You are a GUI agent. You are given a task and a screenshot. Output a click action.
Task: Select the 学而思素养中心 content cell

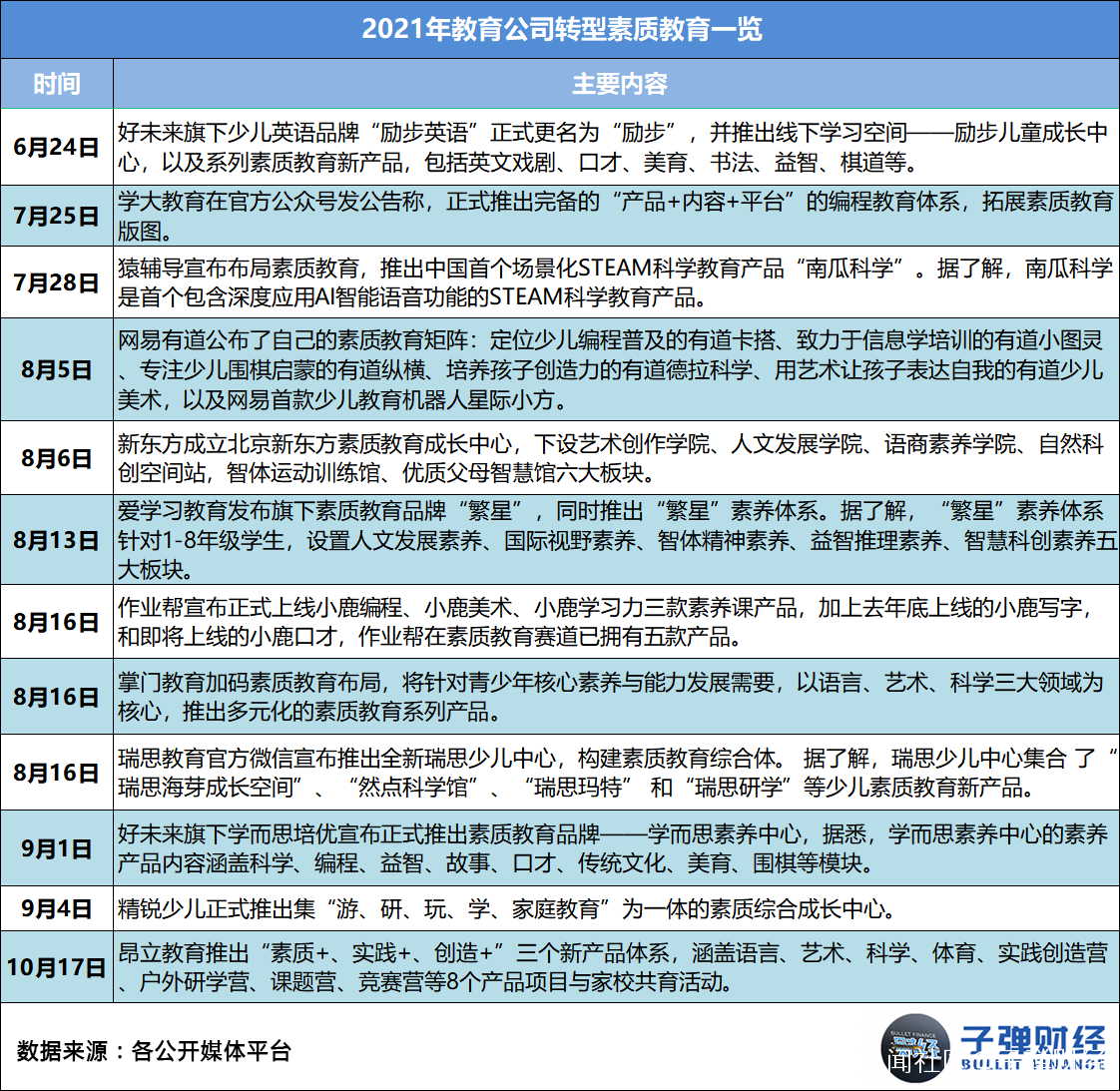click(x=617, y=848)
